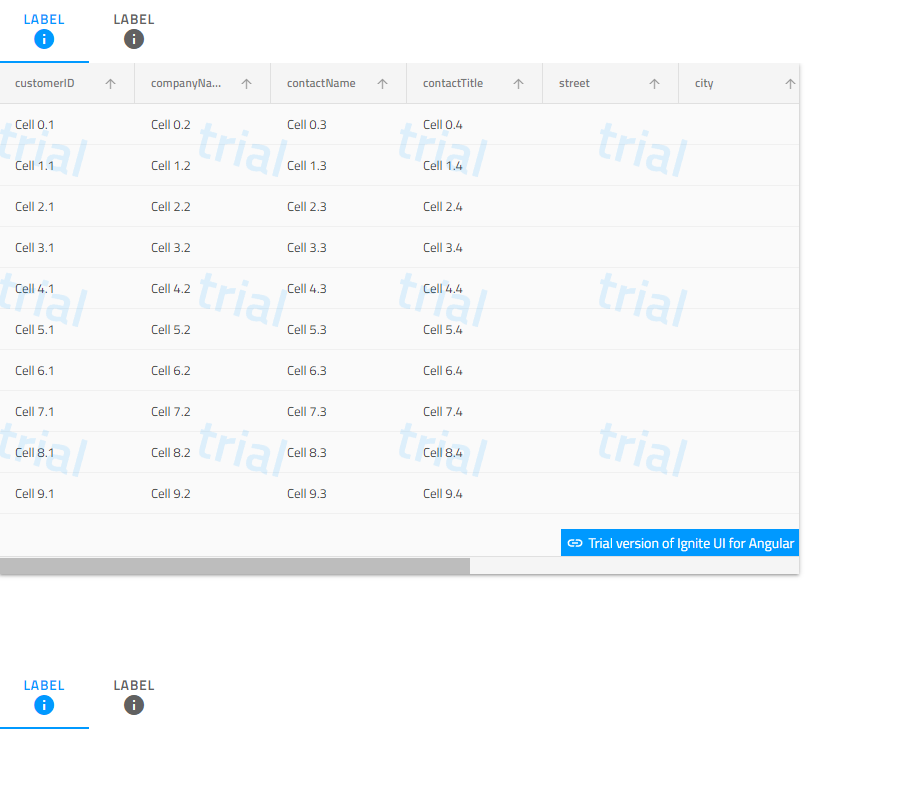Image resolution: width=920 pixels, height=809 pixels.
Task: Select cell 'Cell 2.2'
Action: click(202, 207)
